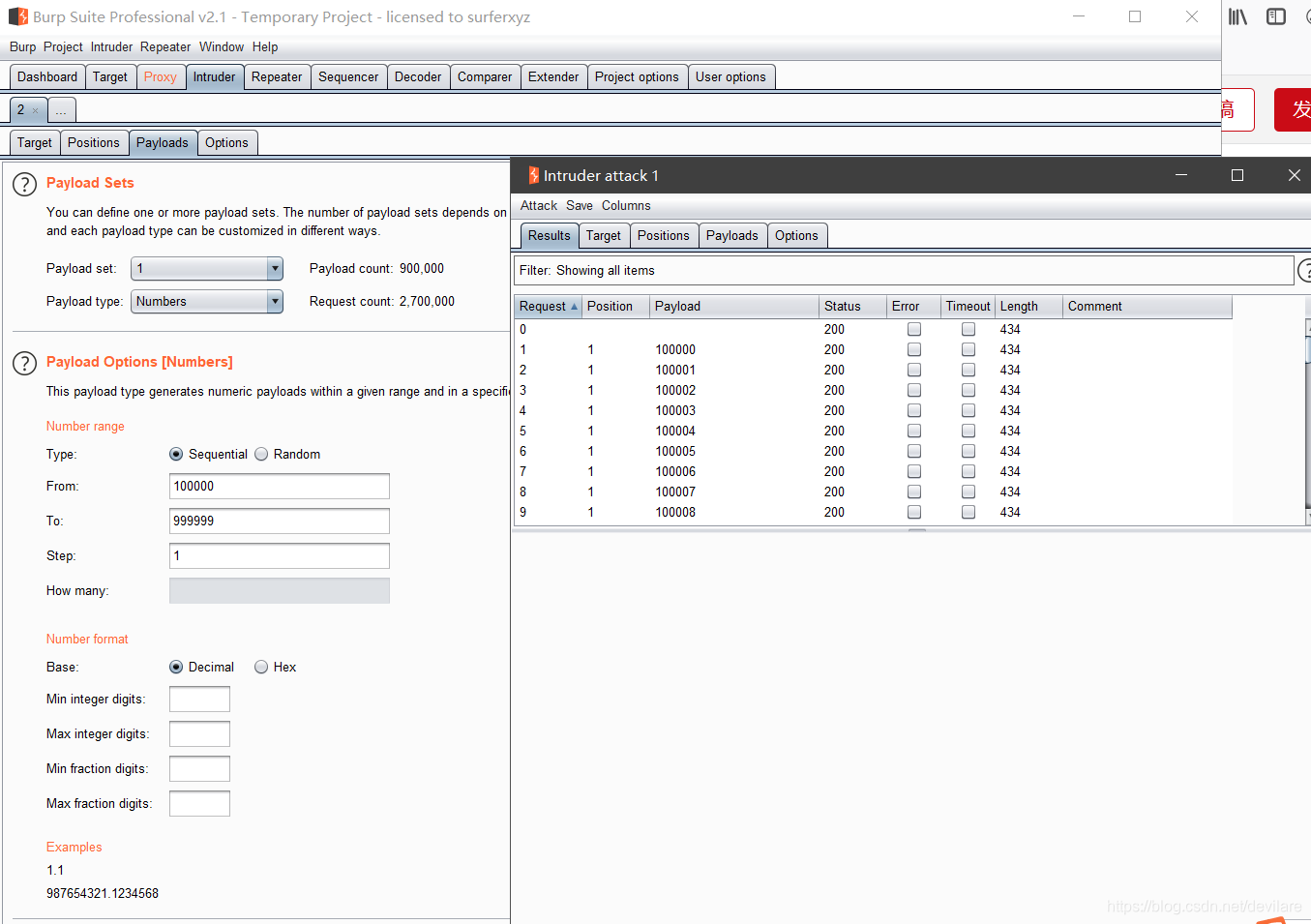
Task: Open Intruder Options sub-tab in main window
Action: point(226,143)
